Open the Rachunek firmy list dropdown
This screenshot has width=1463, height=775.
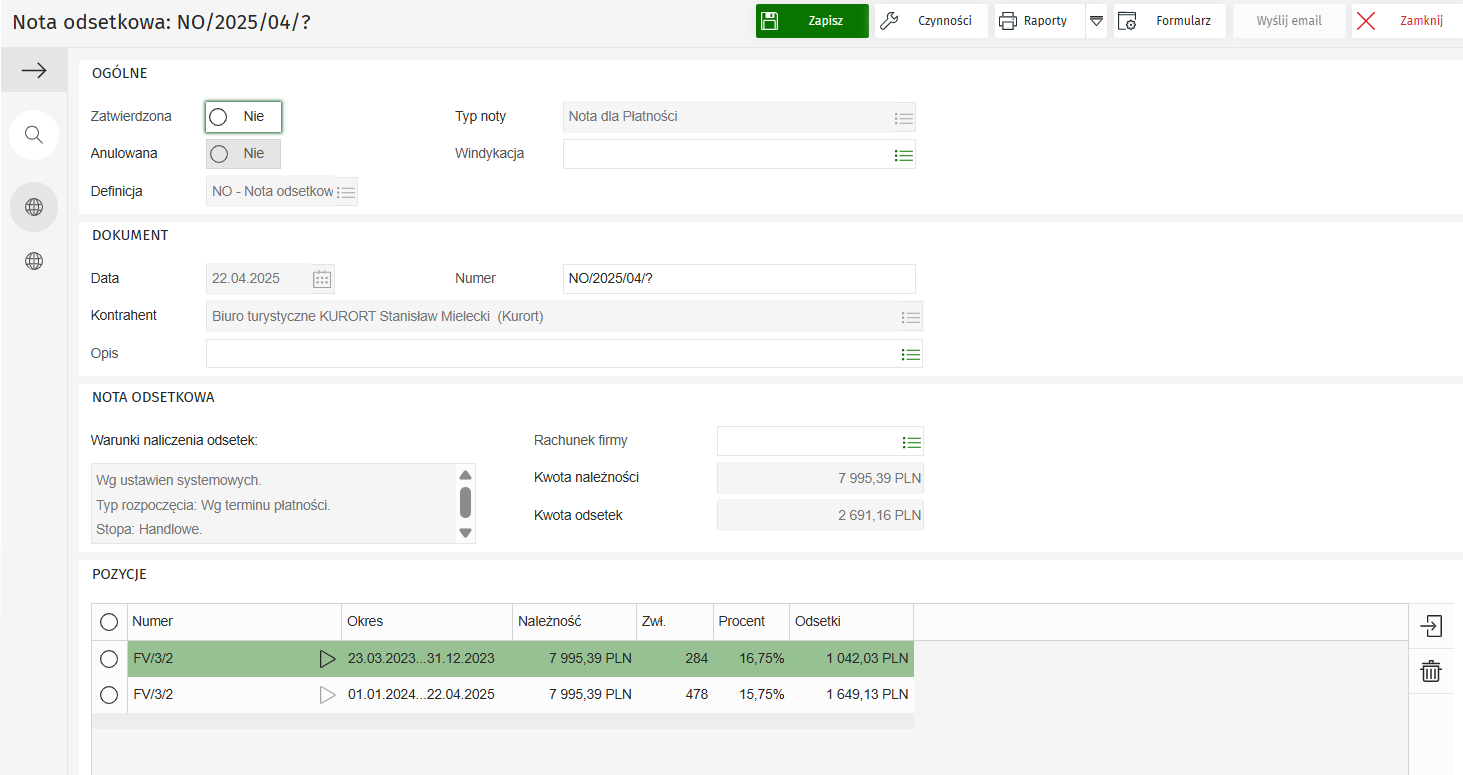(x=911, y=442)
